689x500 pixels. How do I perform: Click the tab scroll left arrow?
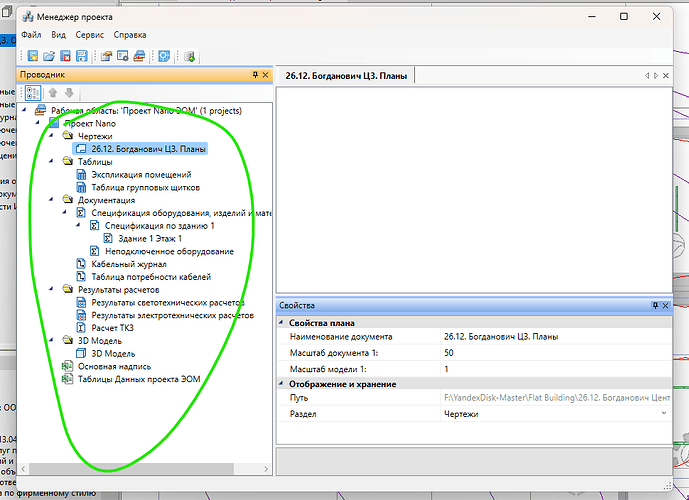tap(647, 76)
